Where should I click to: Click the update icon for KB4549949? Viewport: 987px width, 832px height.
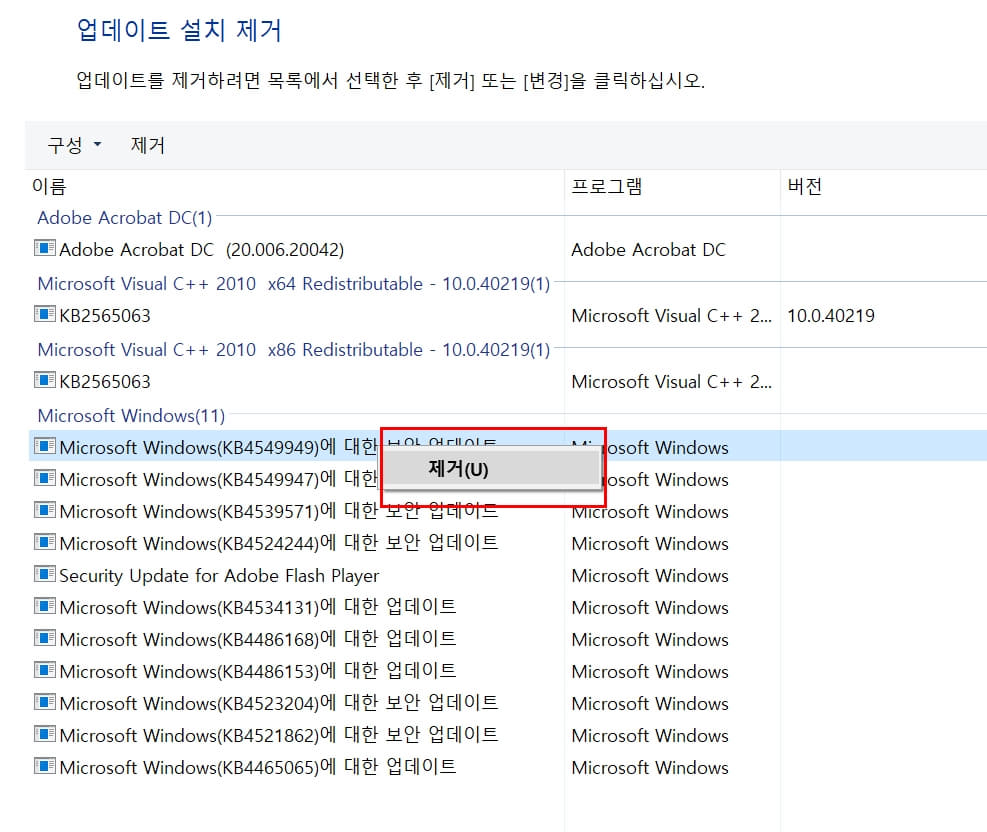[45, 447]
